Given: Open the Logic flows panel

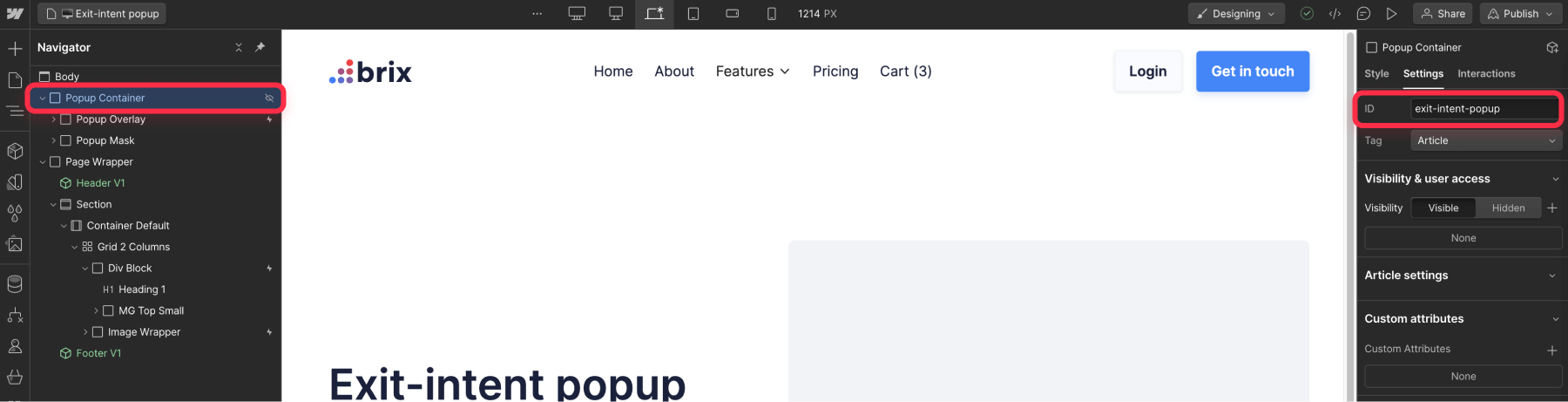Looking at the screenshot, I should tap(15, 316).
